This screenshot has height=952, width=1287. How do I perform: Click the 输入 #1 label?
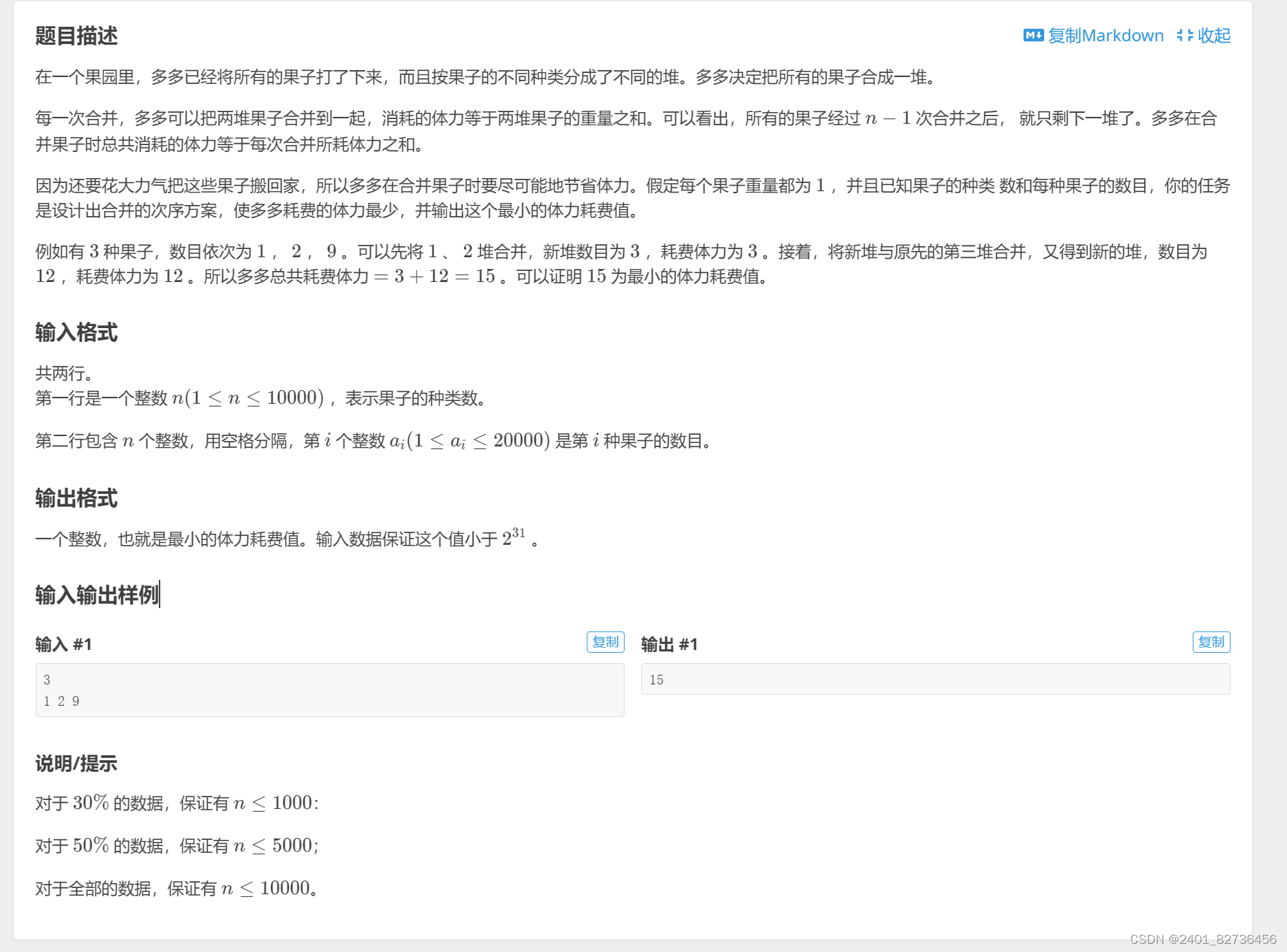(64, 645)
